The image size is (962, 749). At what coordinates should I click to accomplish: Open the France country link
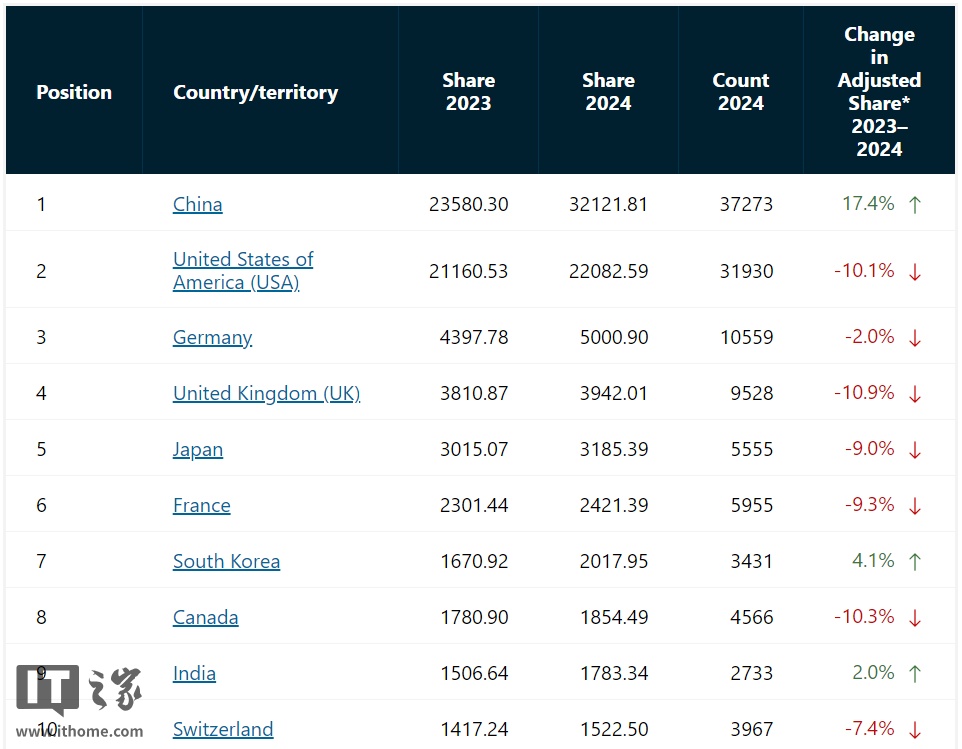pyautogui.click(x=201, y=505)
